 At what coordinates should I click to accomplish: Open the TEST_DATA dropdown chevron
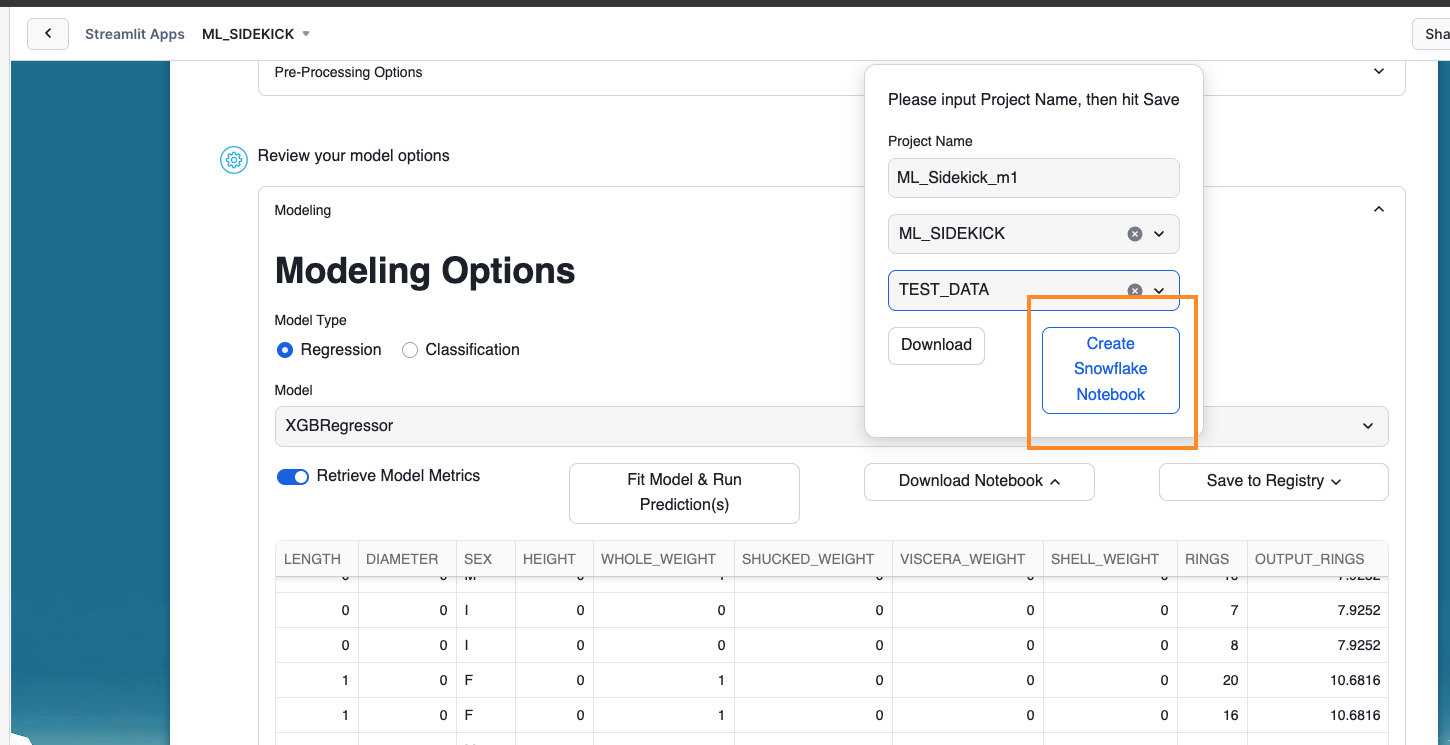click(1159, 290)
